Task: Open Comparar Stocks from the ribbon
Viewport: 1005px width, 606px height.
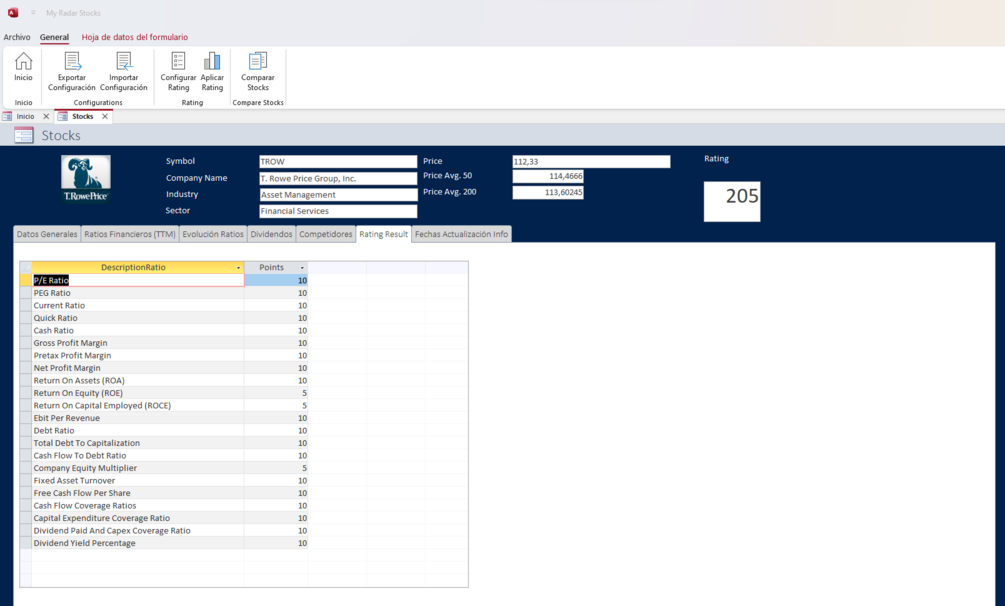Action: pyautogui.click(x=258, y=72)
